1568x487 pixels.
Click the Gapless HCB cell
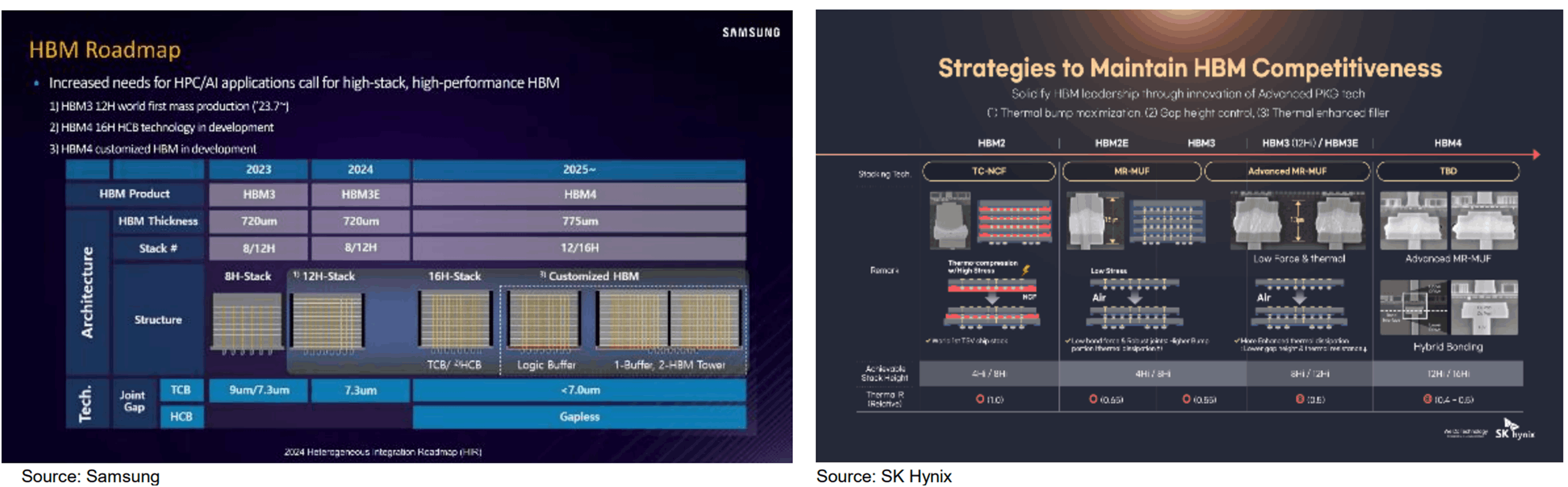click(x=579, y=417)
